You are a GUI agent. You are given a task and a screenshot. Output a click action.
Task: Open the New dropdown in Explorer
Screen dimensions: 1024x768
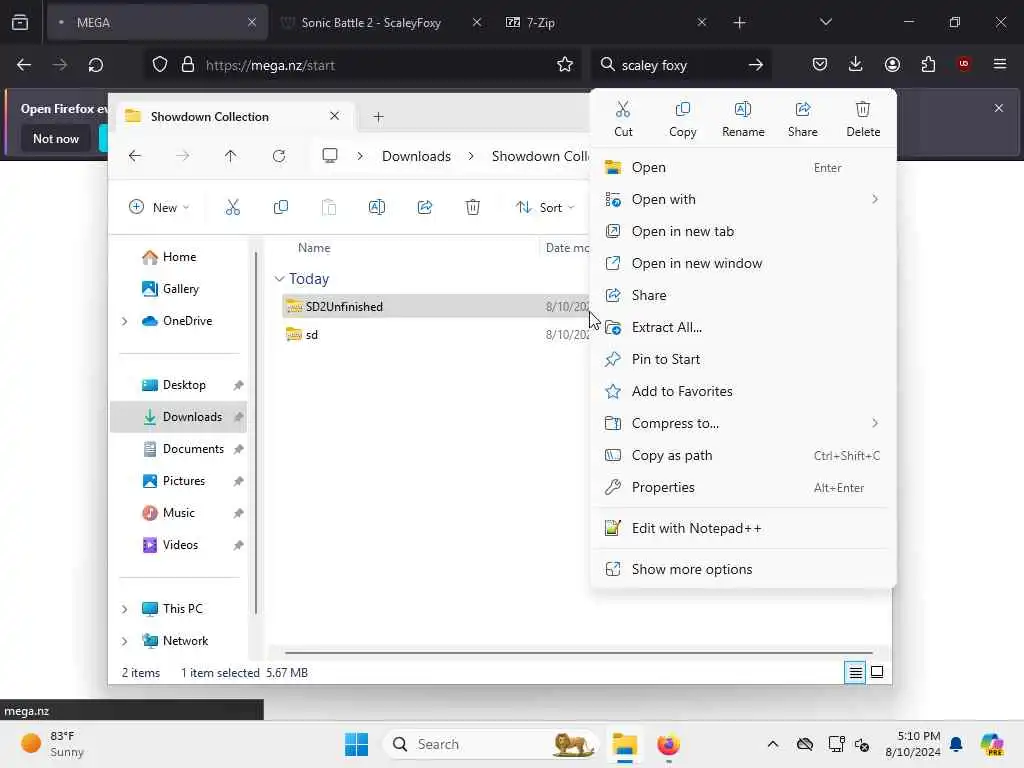click(x=159, y=208)
